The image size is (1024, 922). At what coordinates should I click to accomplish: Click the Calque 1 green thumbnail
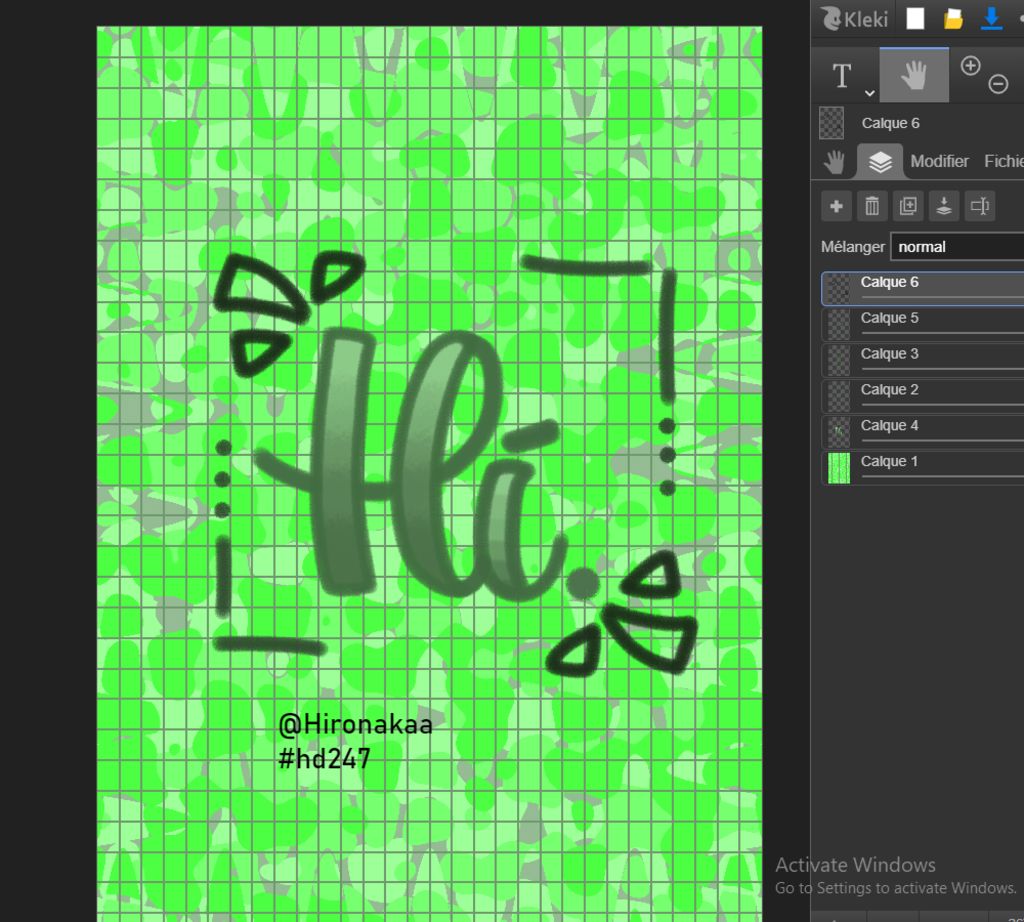click(839, 468)
